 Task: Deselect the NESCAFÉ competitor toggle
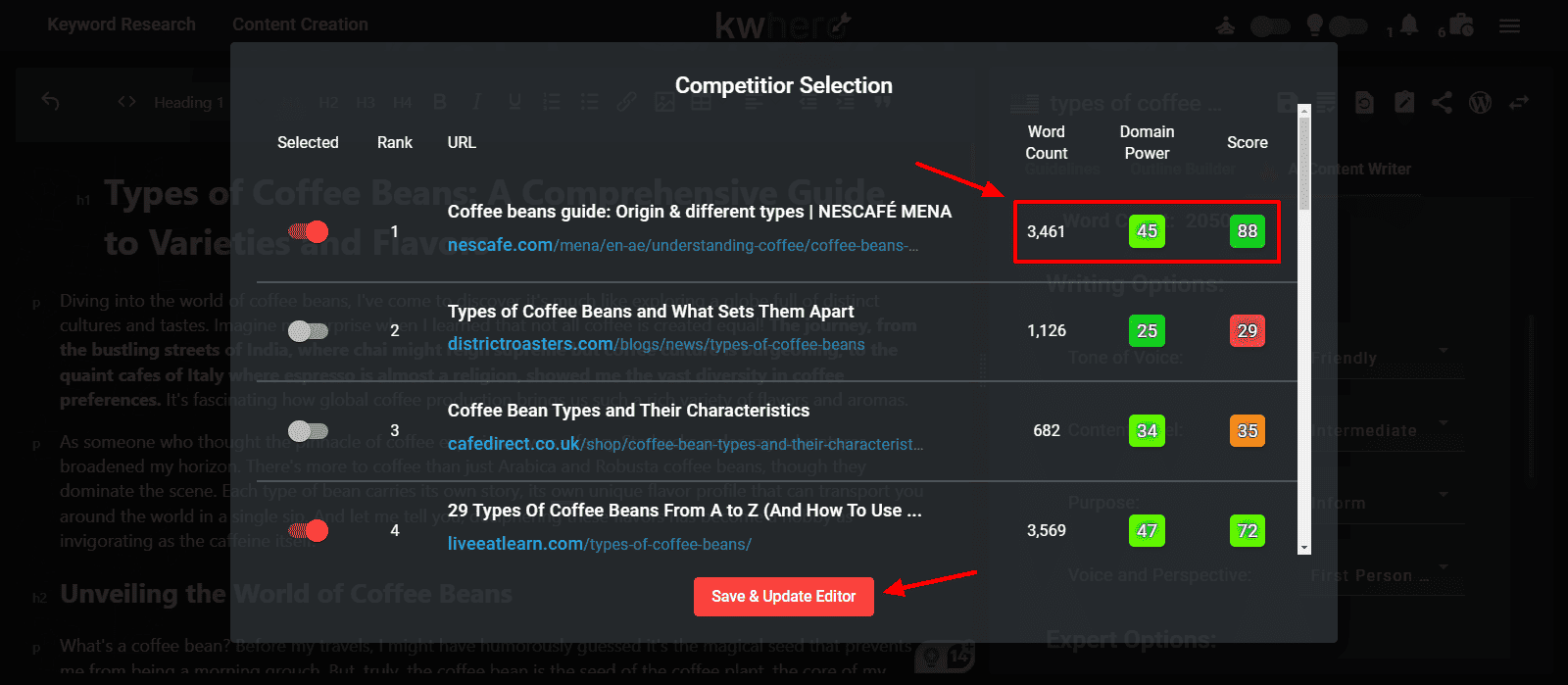[309, 231]
